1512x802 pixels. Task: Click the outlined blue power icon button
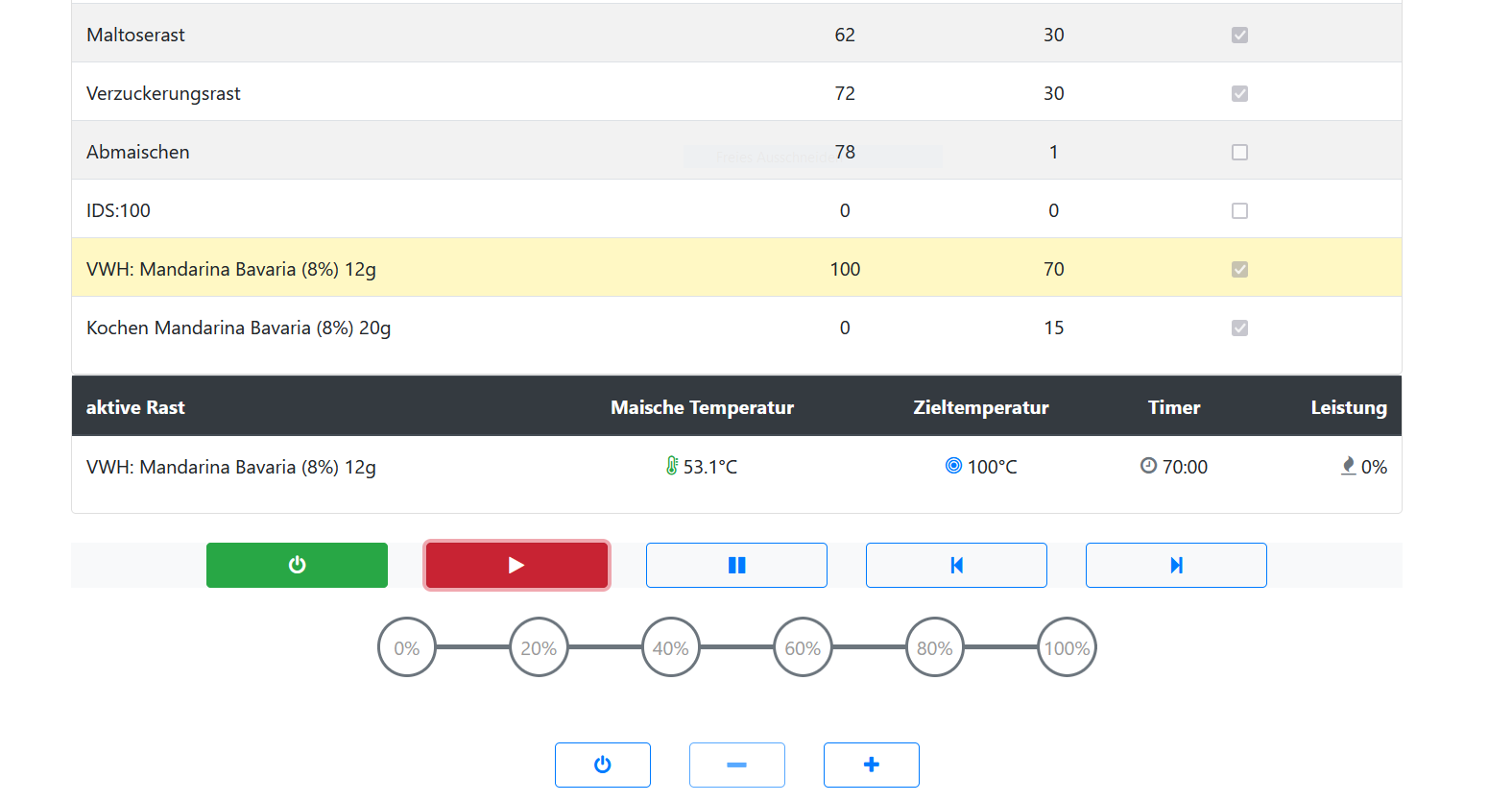coord(602,765)
